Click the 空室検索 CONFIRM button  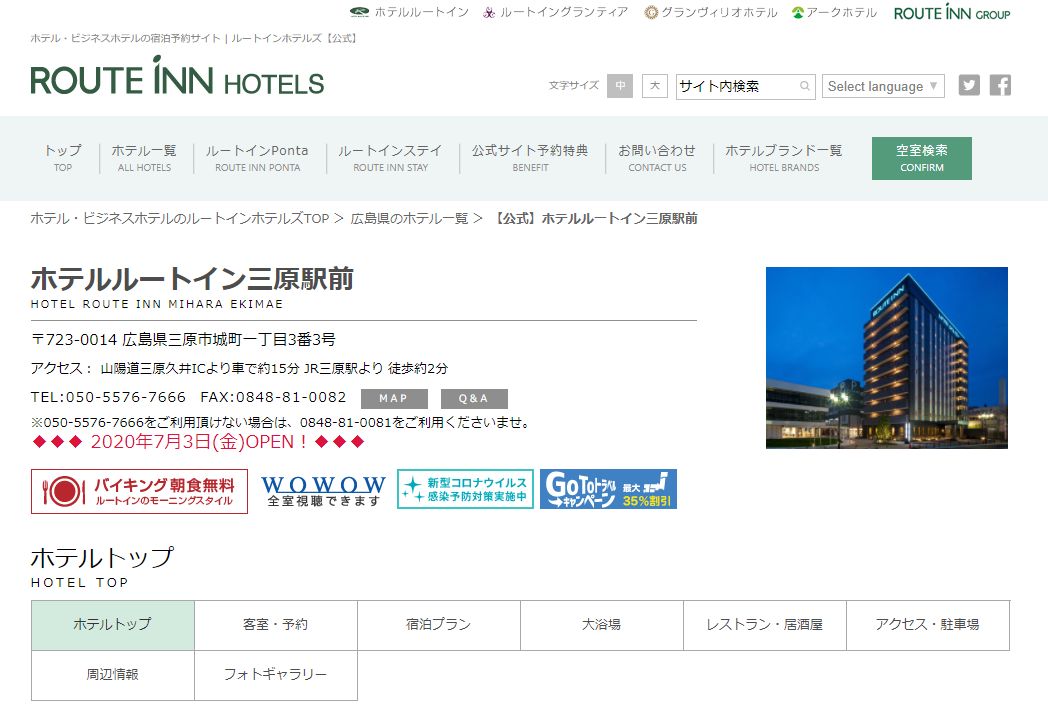[922, 158]
